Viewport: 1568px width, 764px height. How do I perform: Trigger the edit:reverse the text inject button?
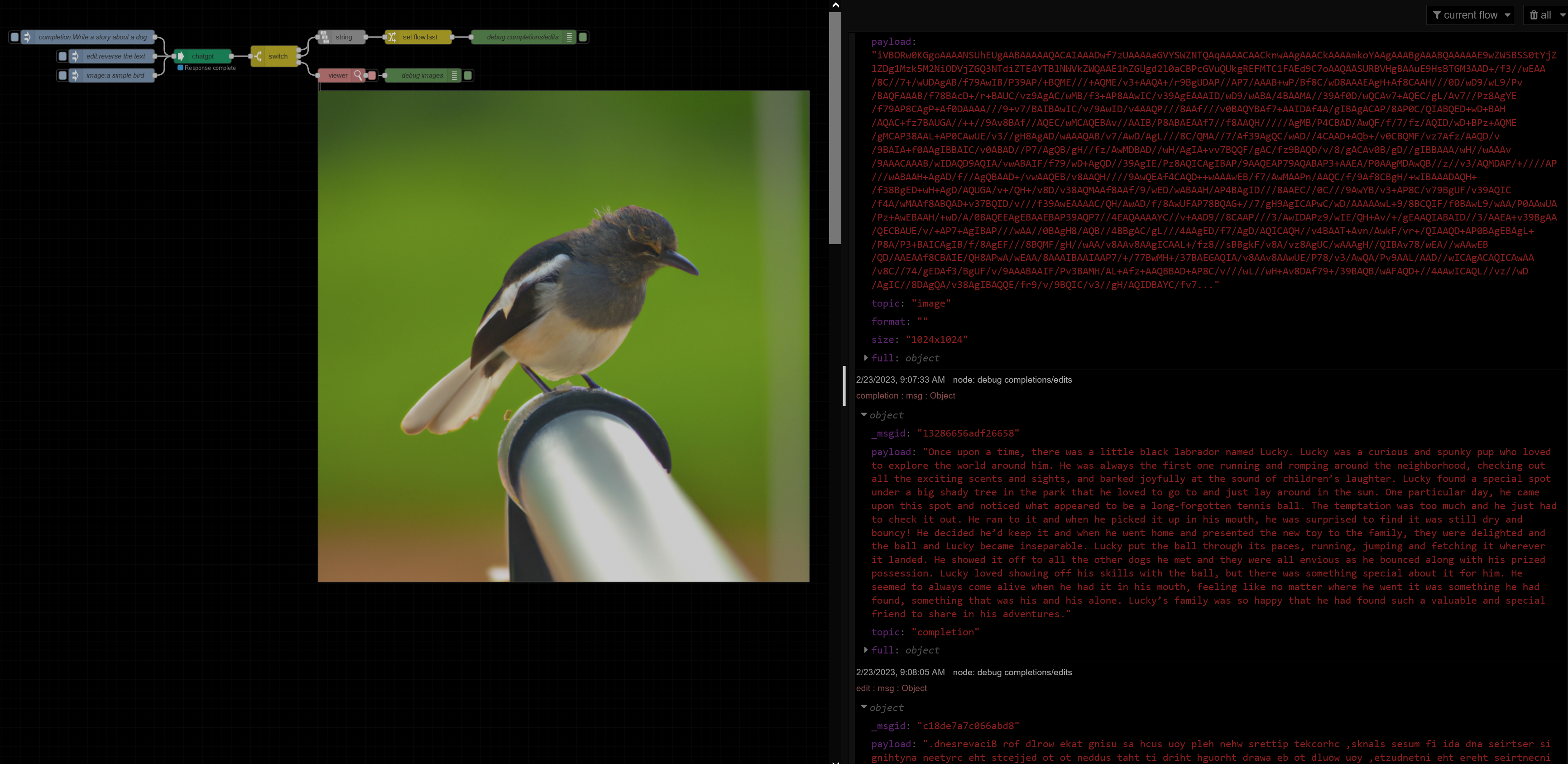coord(62,56)
